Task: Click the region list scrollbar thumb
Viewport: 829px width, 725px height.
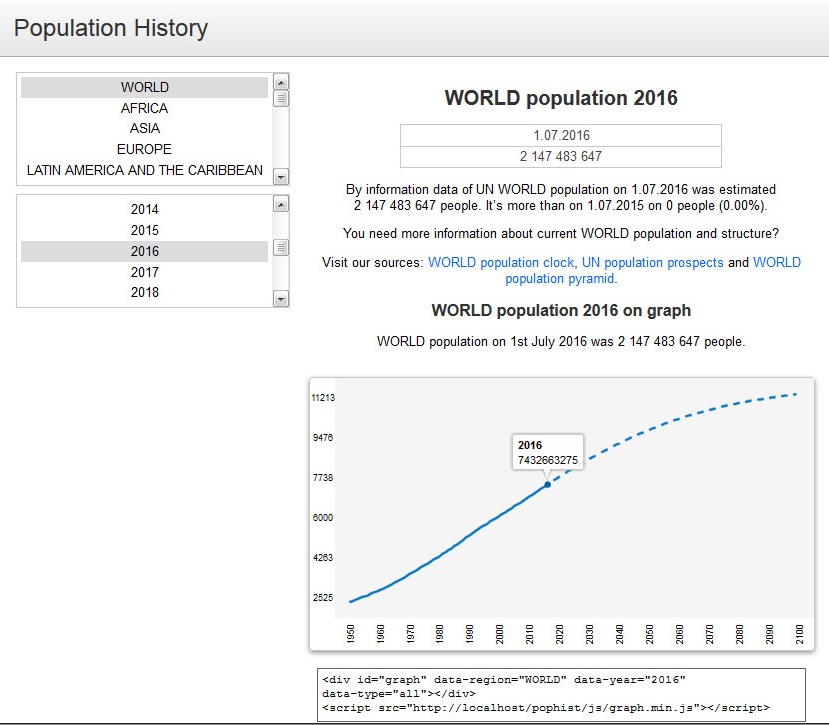Action: tap(281, 99)
